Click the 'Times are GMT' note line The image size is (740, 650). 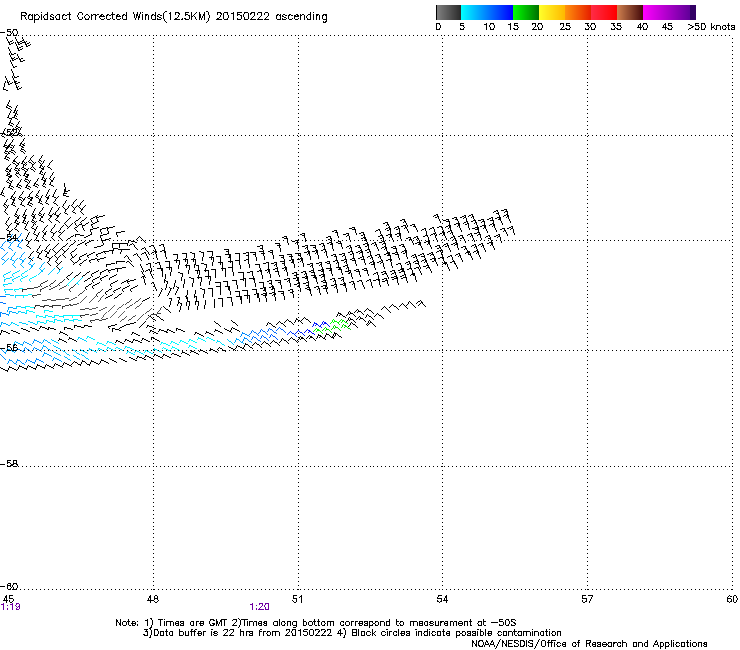click(316, 623)
